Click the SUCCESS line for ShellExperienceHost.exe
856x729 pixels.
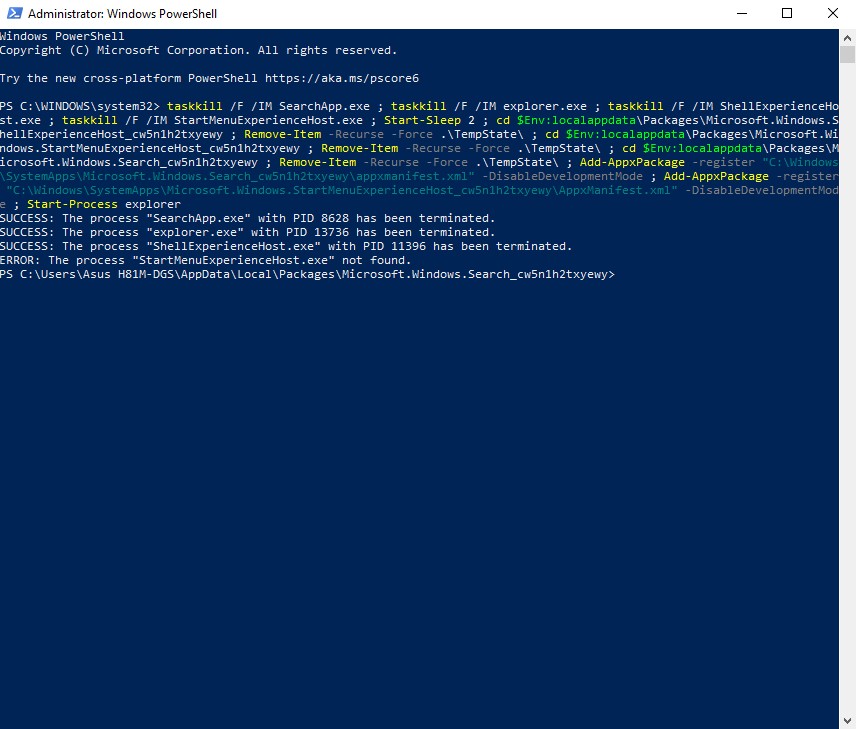click(286, 246)
